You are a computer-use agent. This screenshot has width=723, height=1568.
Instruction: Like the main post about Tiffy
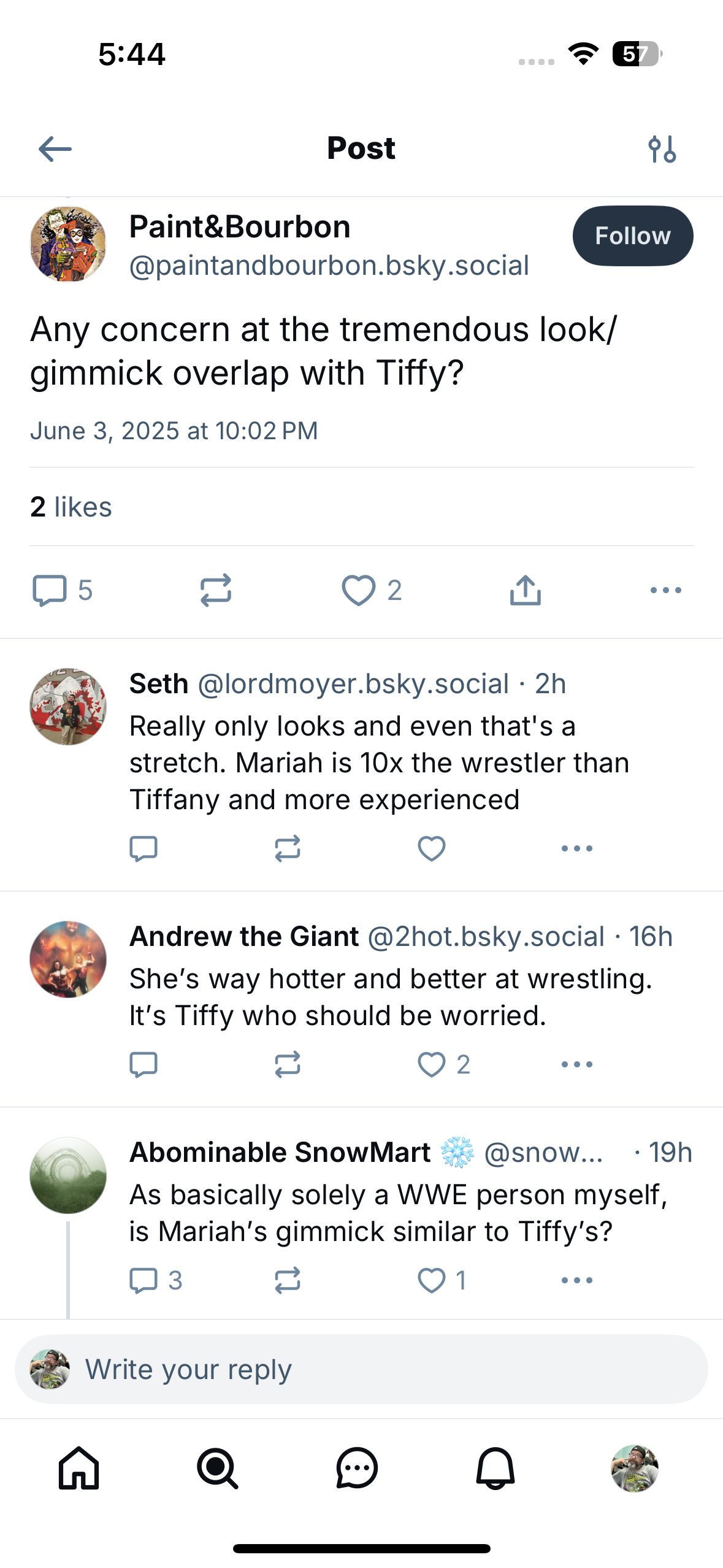[x=359, y=590]
